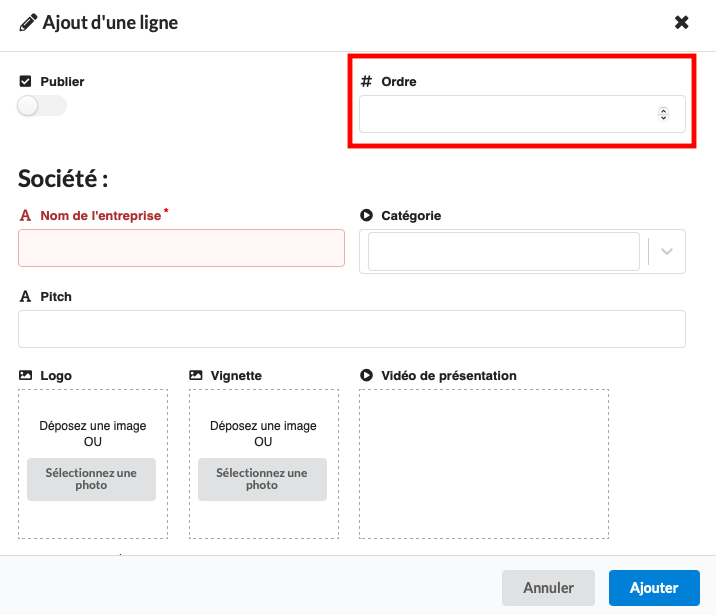Screen dimensions: 716x615
Task: Click the pencil icon beside Ajout d'une ligne
Action: (x=27, y=22)
